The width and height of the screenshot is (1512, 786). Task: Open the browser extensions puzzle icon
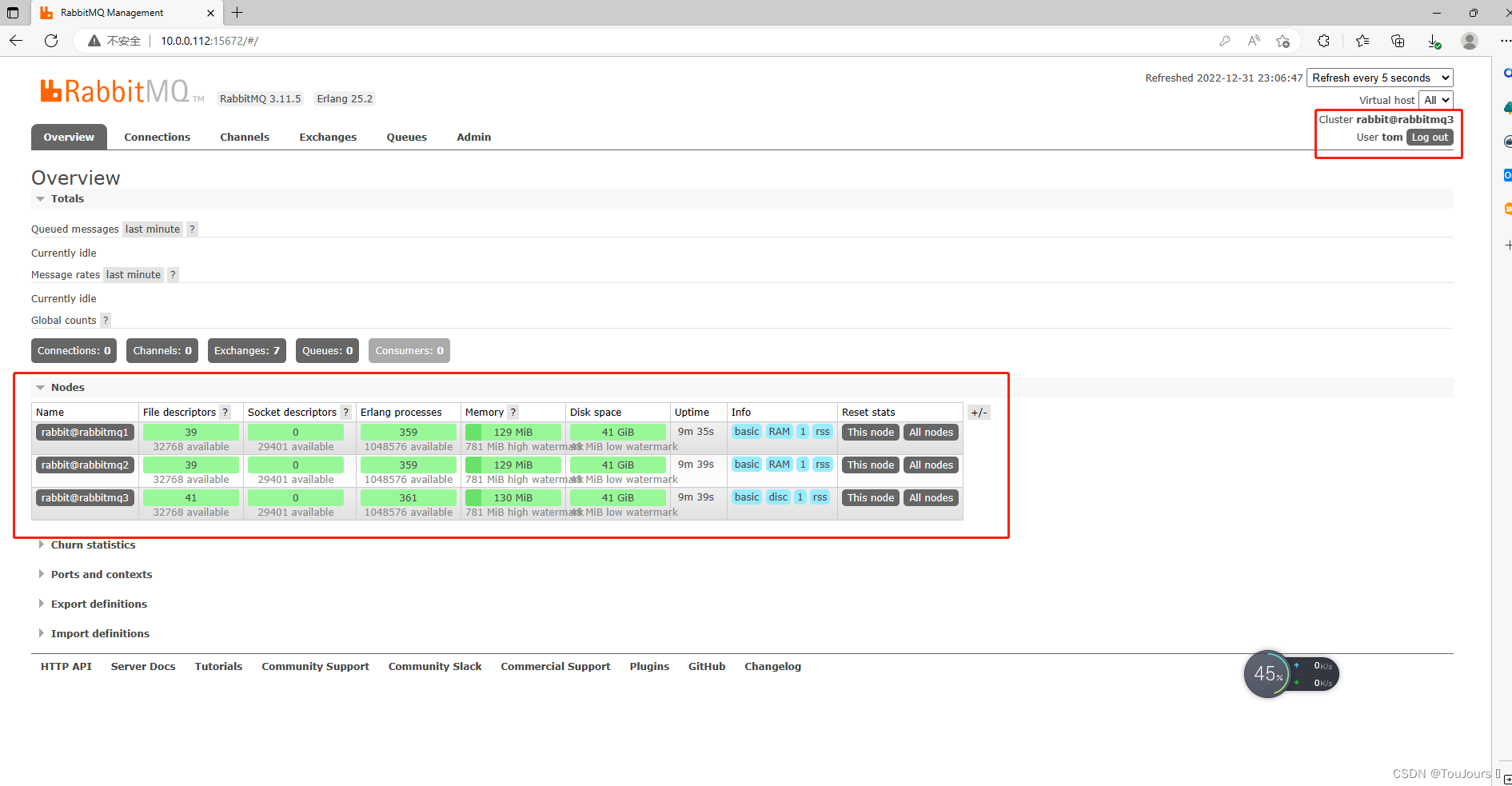point(1323,41)
